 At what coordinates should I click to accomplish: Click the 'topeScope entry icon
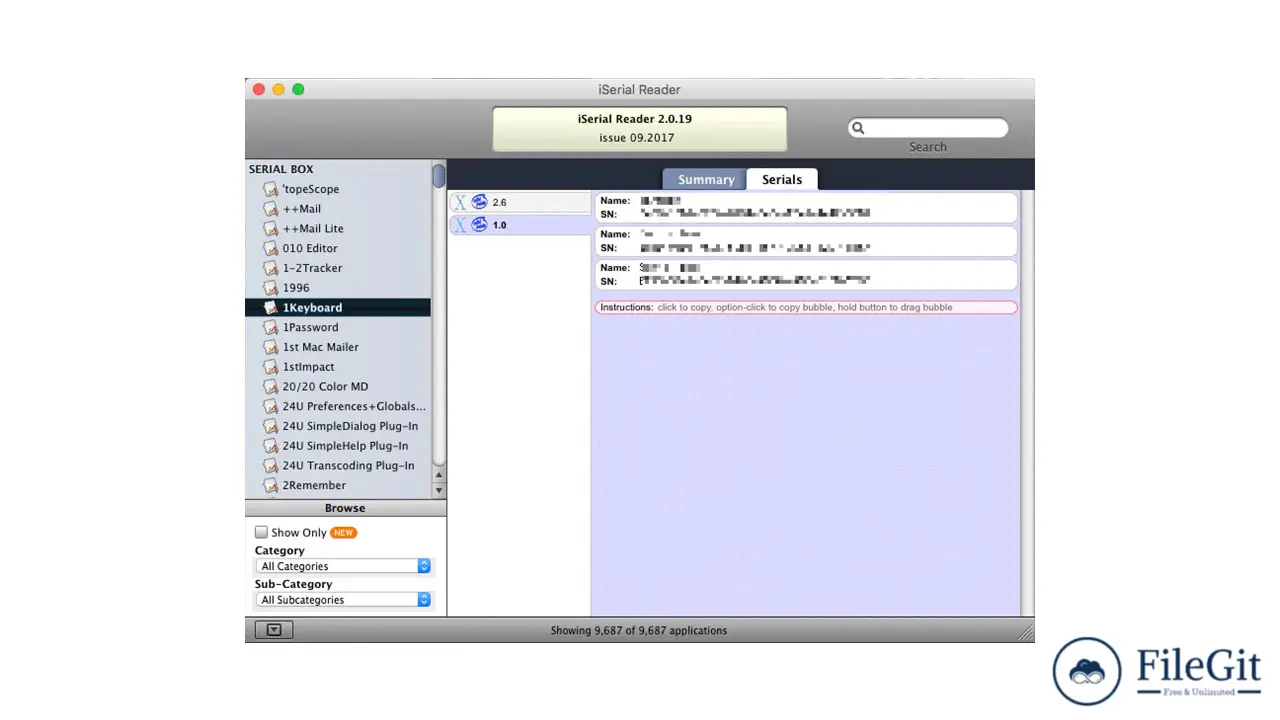pyautogui.click(x=270, y=189)
